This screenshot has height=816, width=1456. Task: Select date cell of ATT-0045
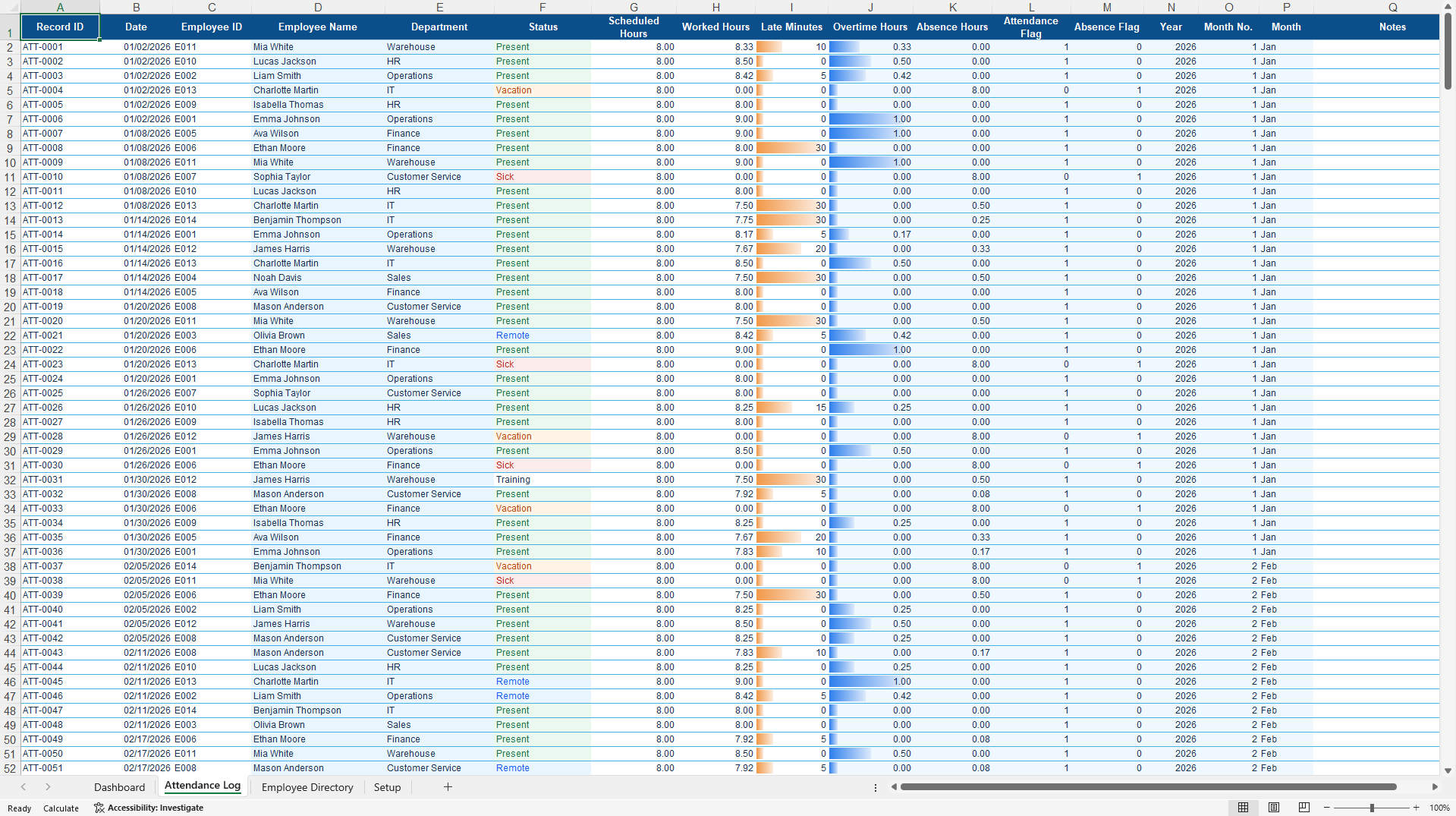coord(136,682)
